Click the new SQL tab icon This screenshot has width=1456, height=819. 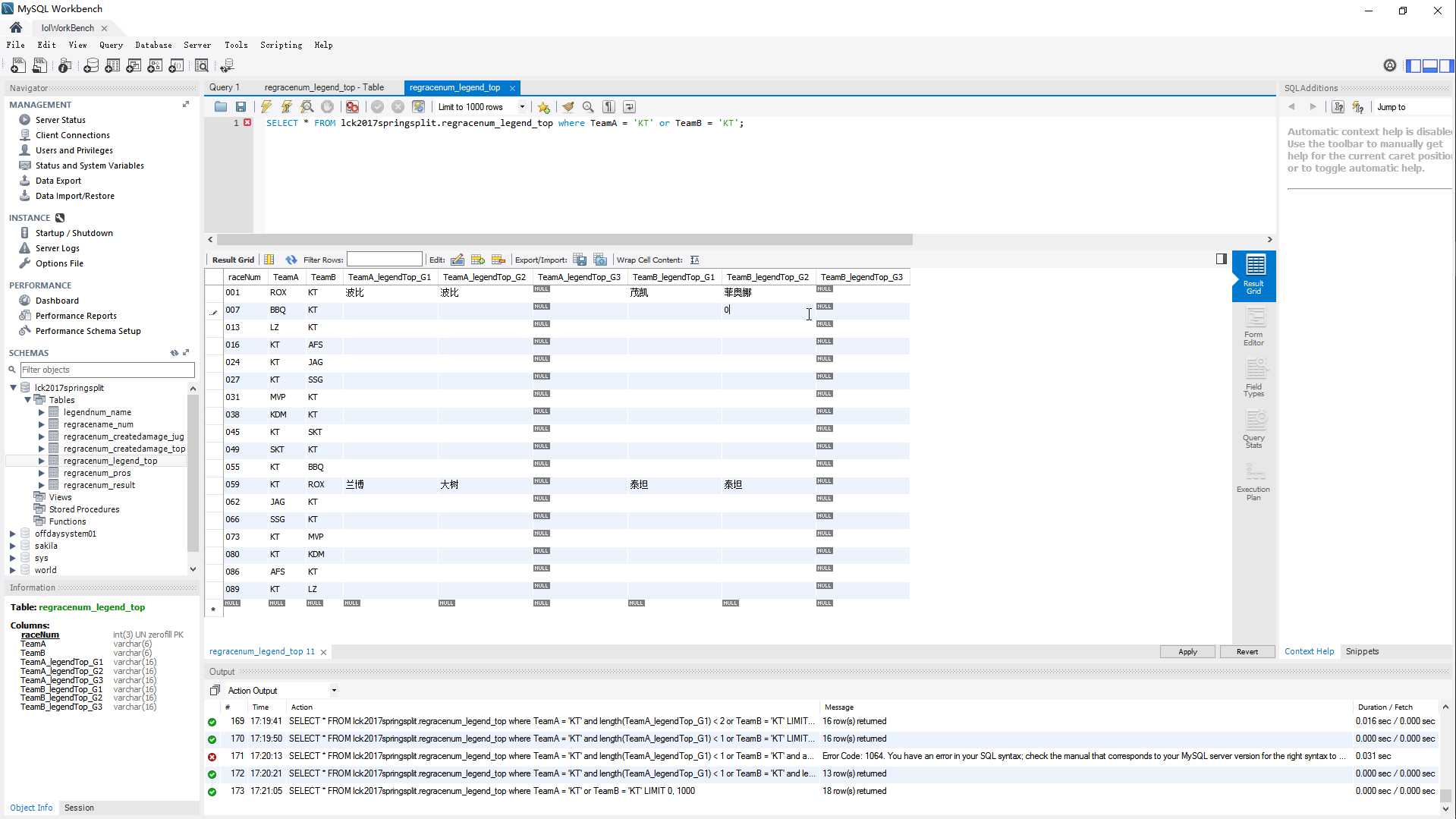click(17, 66)
